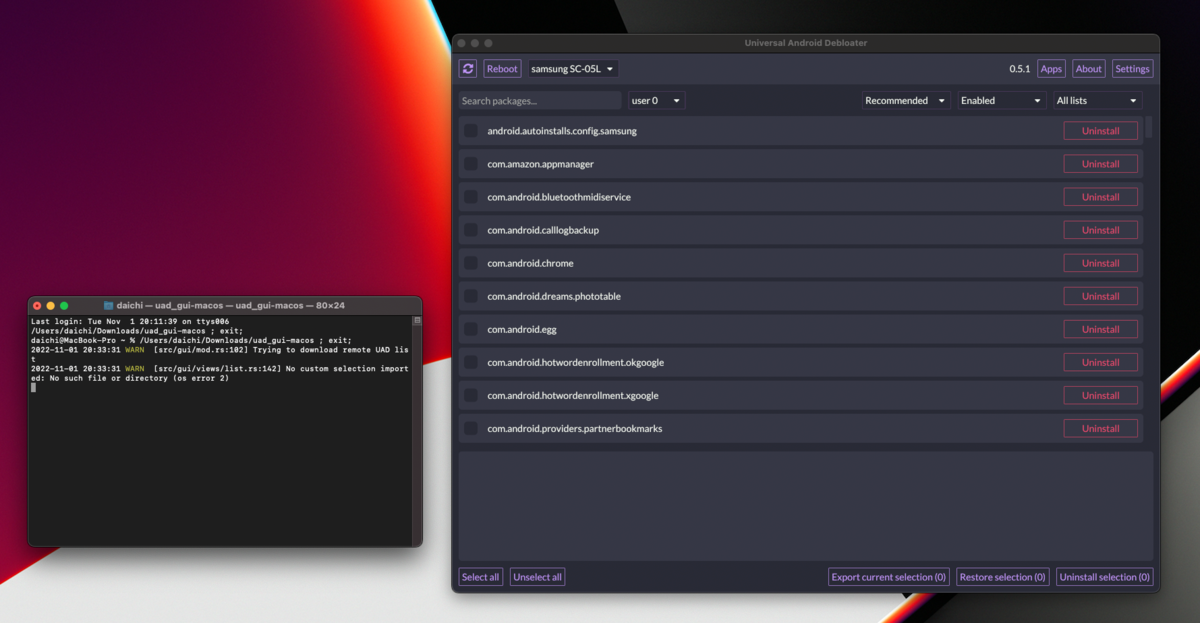
Task: Uninstall android.autoinstalls.config.samsung
Action: tap(1100, 131)
